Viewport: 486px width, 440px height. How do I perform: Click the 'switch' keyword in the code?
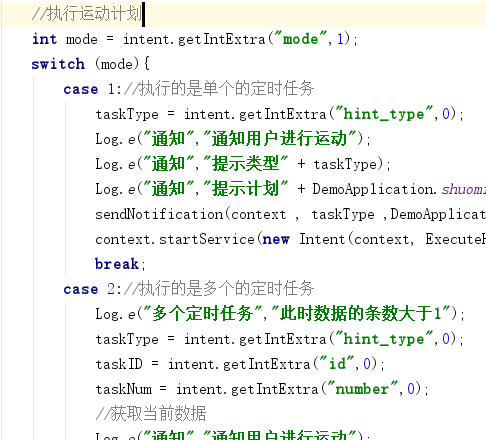(x=58, y=64)
